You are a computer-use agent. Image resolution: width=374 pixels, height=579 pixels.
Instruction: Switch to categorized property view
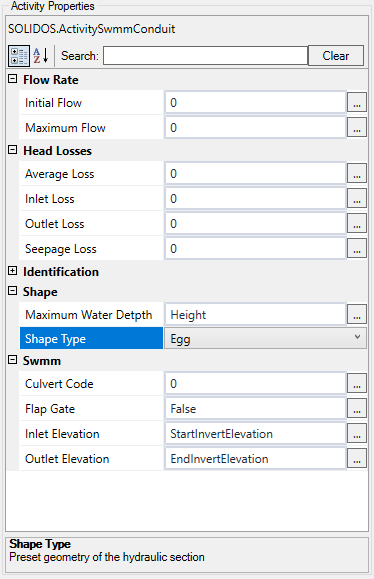[x=19, y=56]
